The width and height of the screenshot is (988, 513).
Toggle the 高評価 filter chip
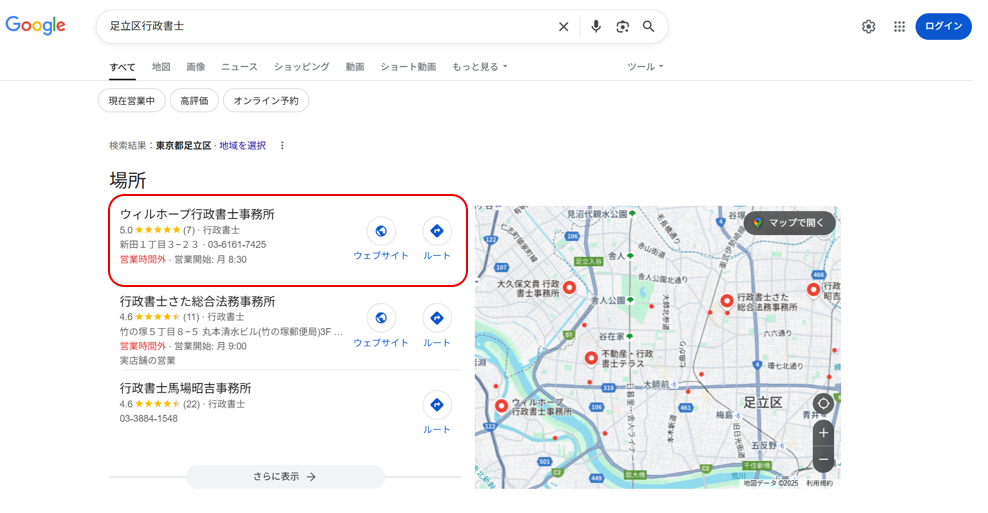click(194, 101)
